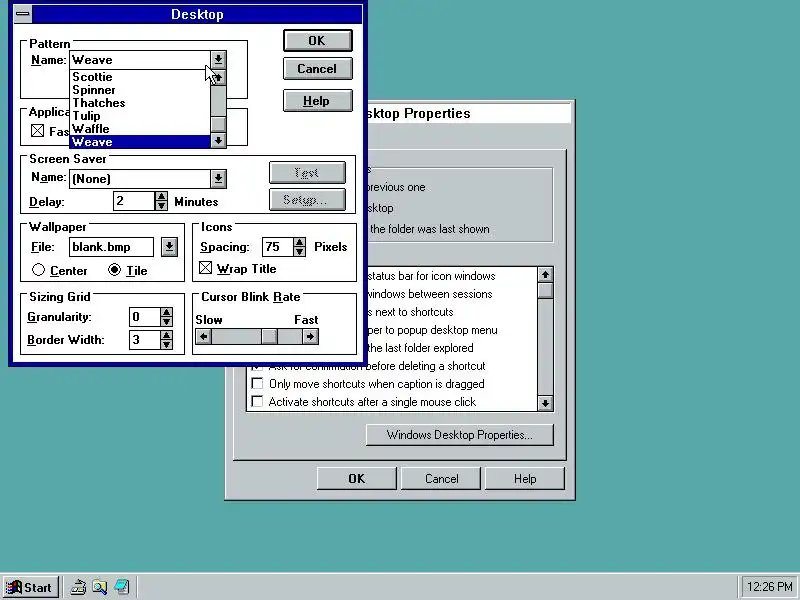
Task: Click OK in the Desktop Properties window
Action: tap(357, 479)
